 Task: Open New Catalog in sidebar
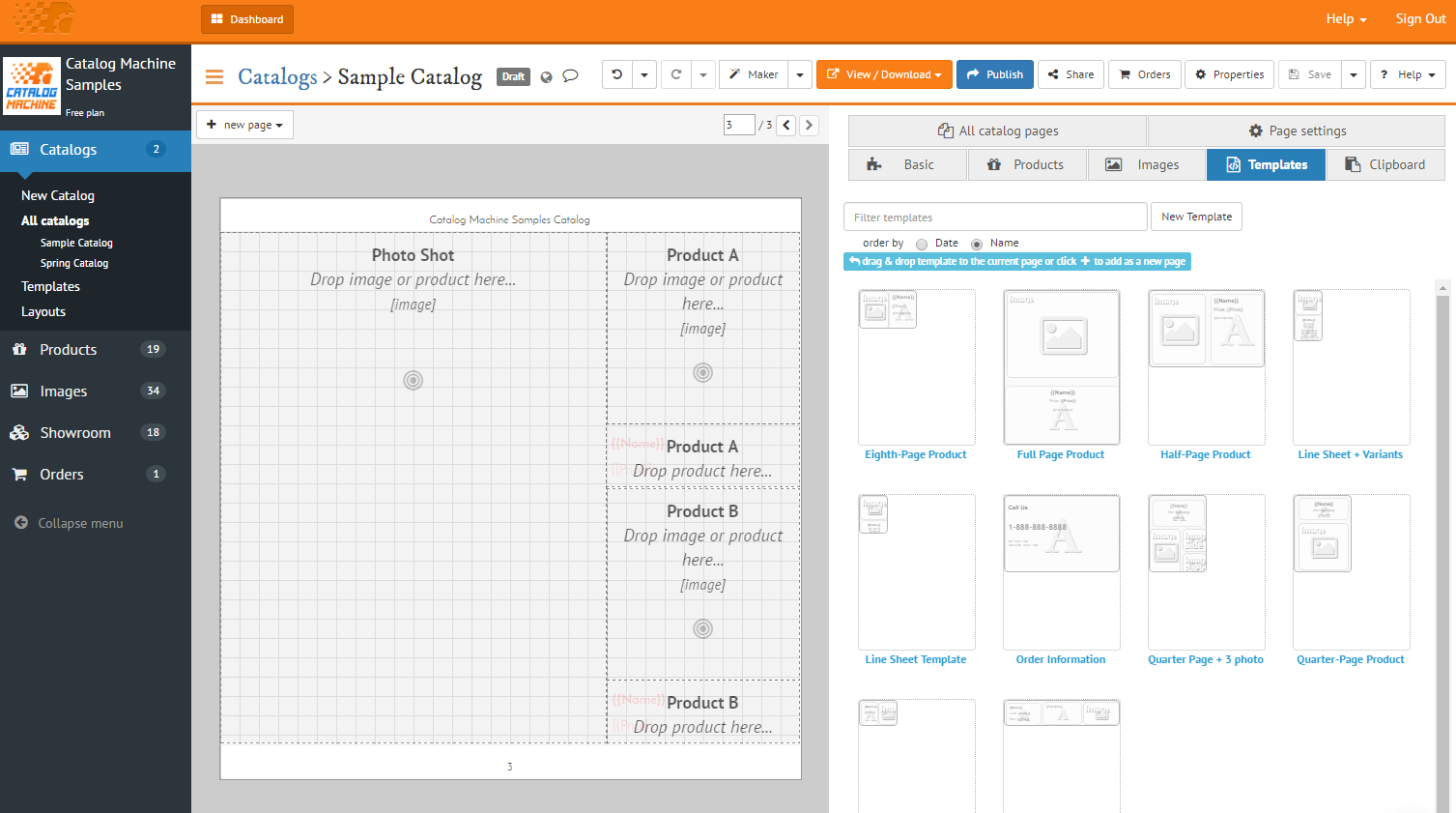[x=58, y=195]
